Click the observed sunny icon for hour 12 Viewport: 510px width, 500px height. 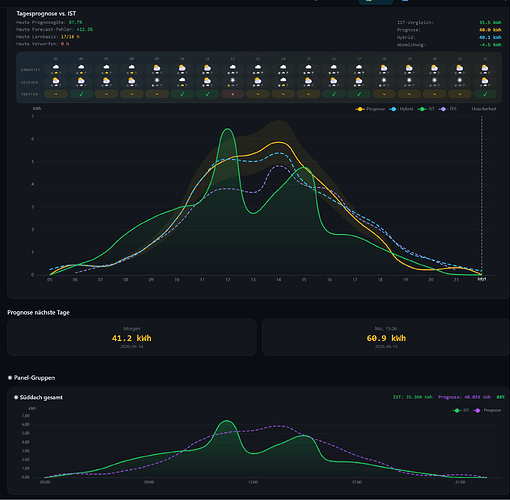click(233, 82)
